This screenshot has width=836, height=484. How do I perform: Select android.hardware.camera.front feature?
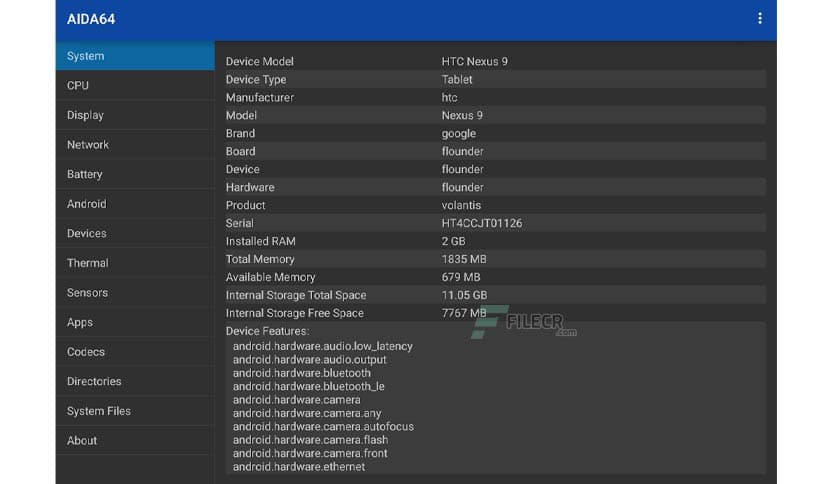point(310,453)
